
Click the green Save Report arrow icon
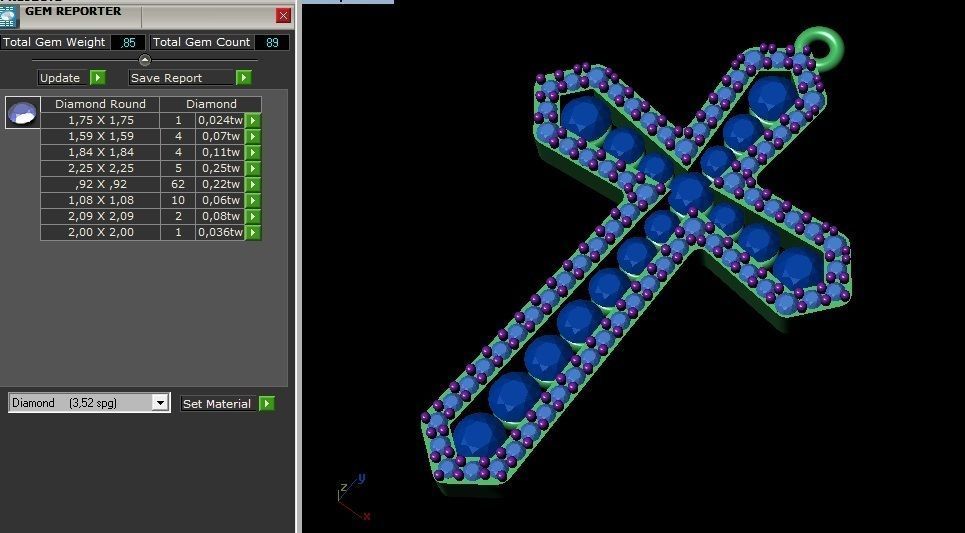click(244, 78)
